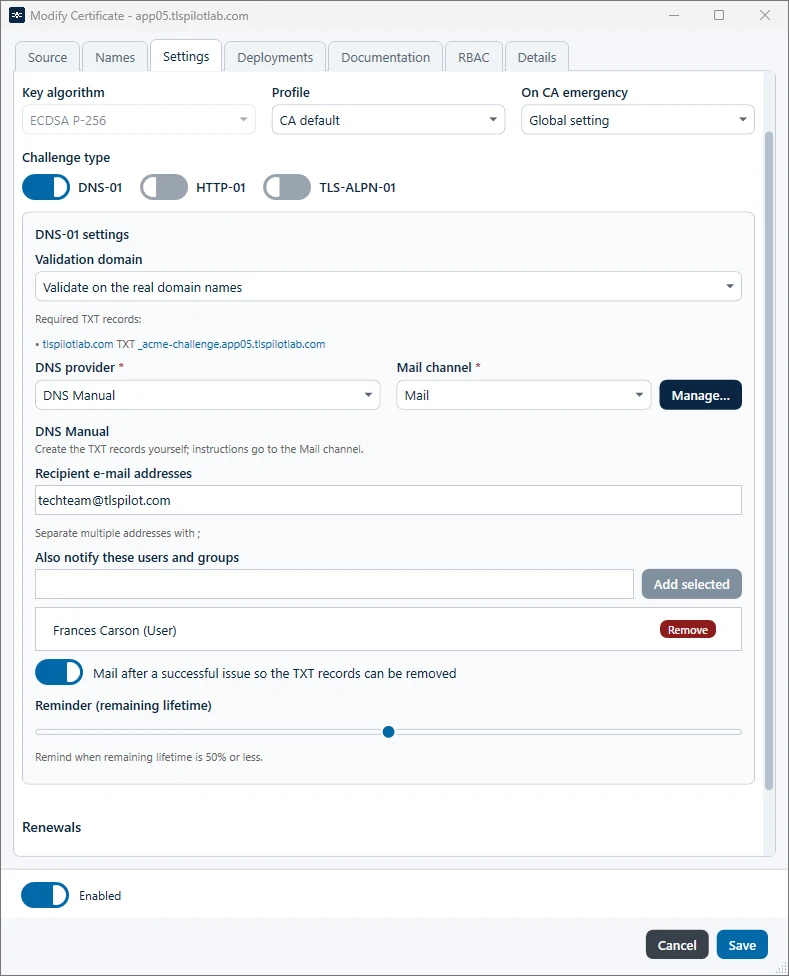Maximize the Modify Certificate window
The image size is (789, 976).
coord(719,15)
